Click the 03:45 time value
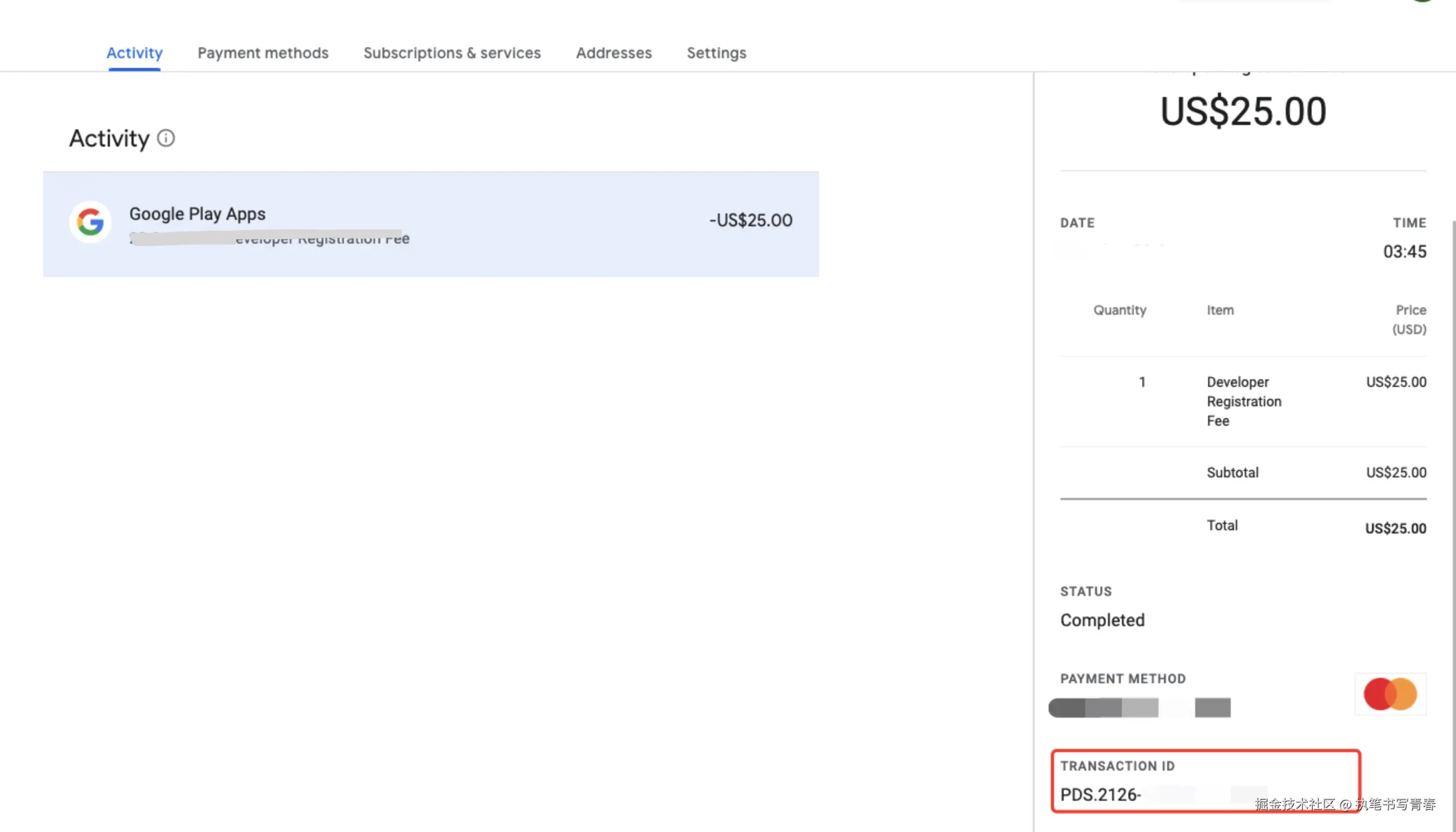The height and width of the screenshot is (832, 1456). tap(1404, 252)
